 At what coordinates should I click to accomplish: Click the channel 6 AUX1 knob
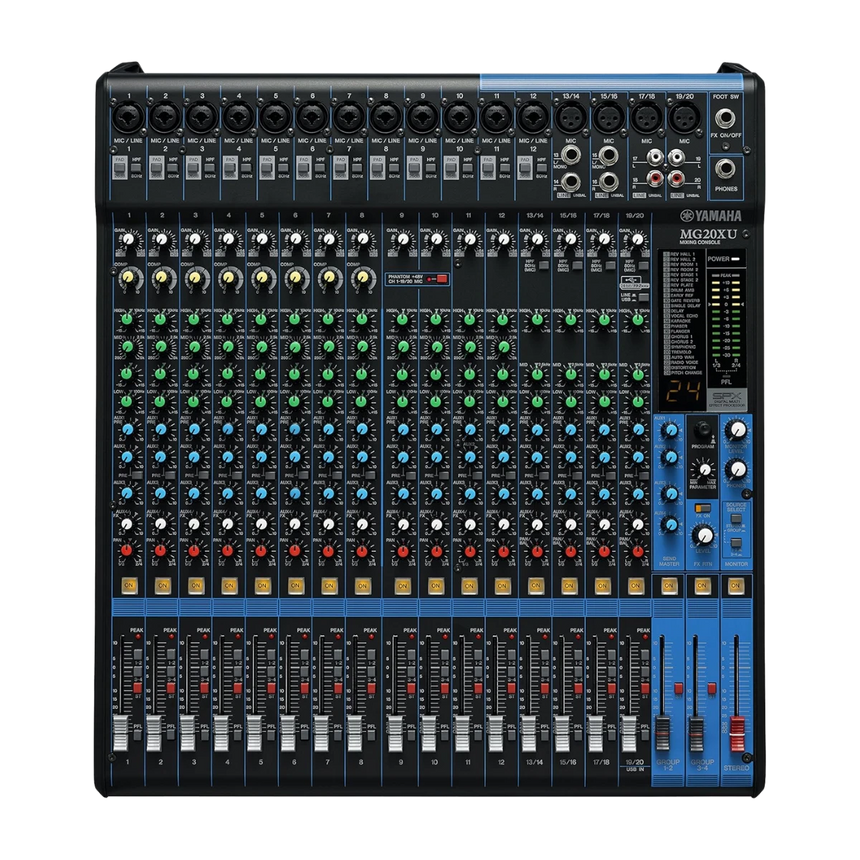295,429
